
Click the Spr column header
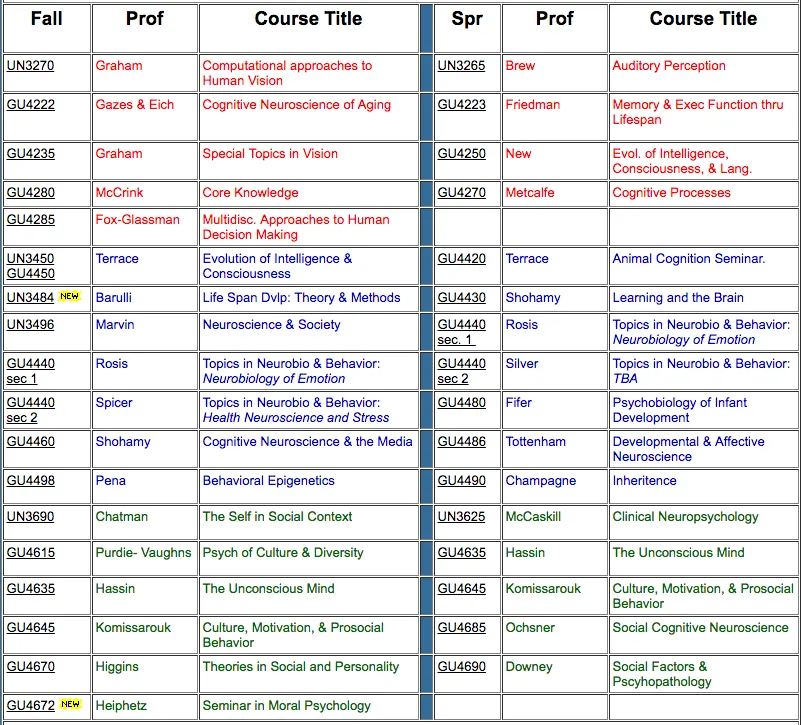tap(466, 19)
